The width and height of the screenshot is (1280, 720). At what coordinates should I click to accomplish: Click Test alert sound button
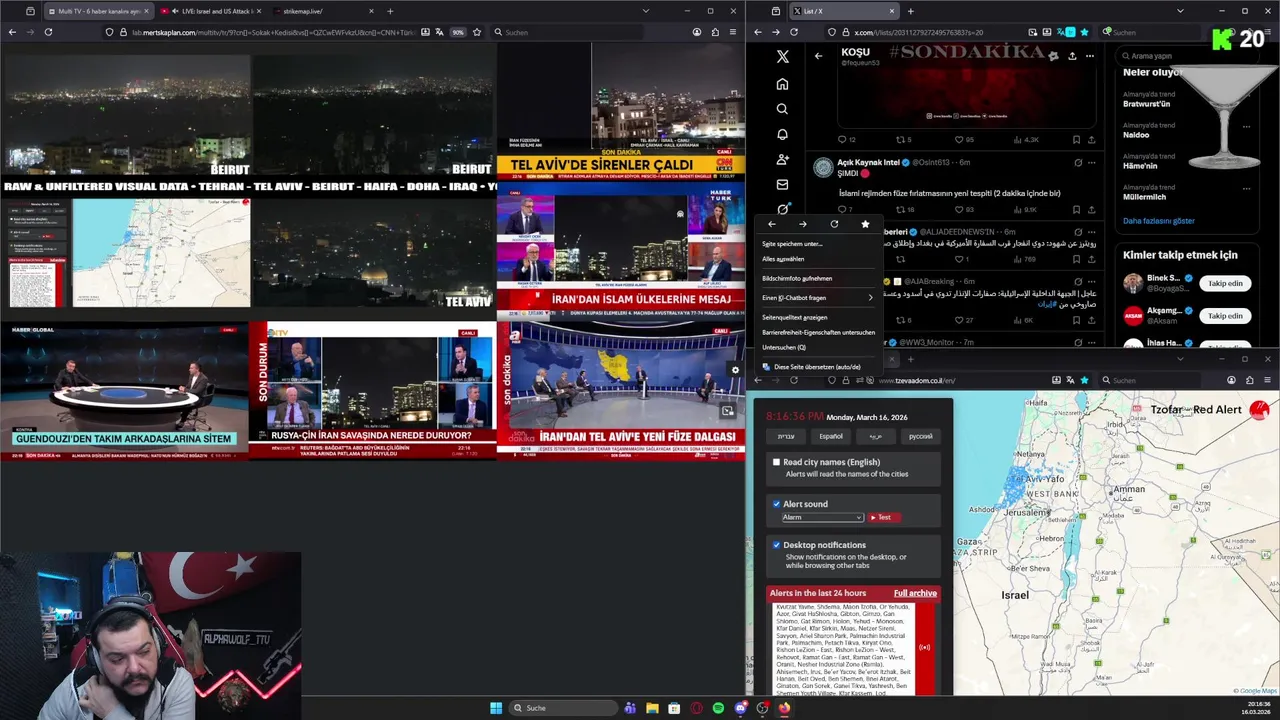pos(883,517)
